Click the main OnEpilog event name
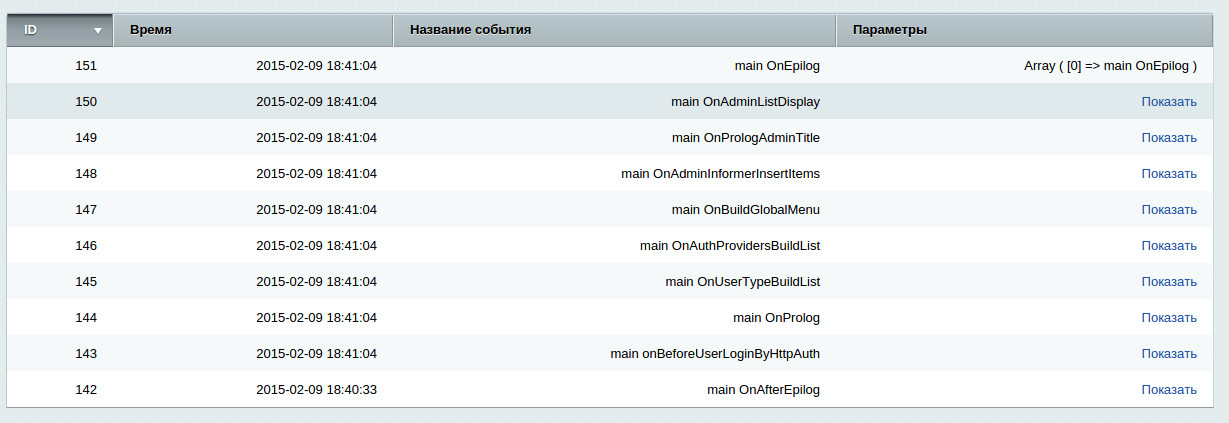This screenshot has height=423, width=1229. 776,66
